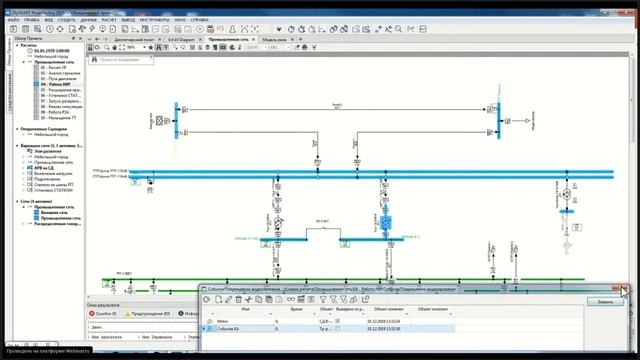Screen dimensions: 640x360
Task: Toggle the АРВ на СД variation checkbox
Action: point(30,168)
